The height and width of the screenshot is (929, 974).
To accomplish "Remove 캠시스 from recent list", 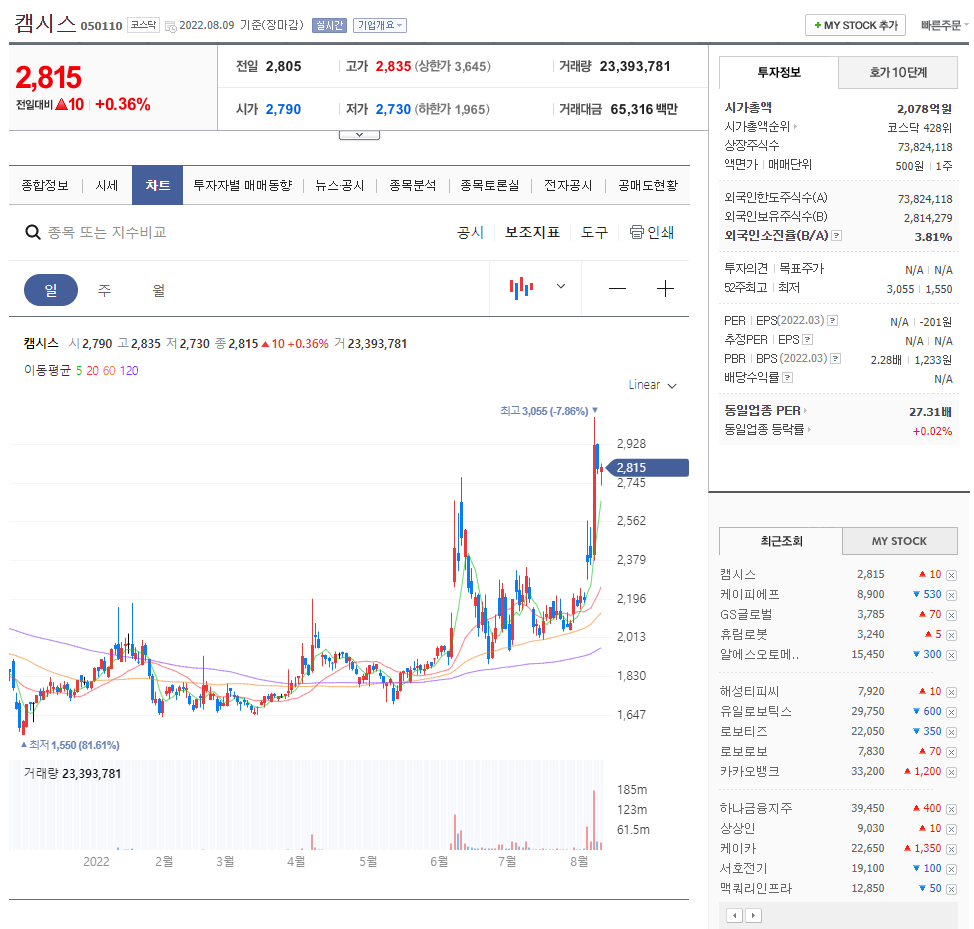I will pyautogui.click(x=951, y=575).
